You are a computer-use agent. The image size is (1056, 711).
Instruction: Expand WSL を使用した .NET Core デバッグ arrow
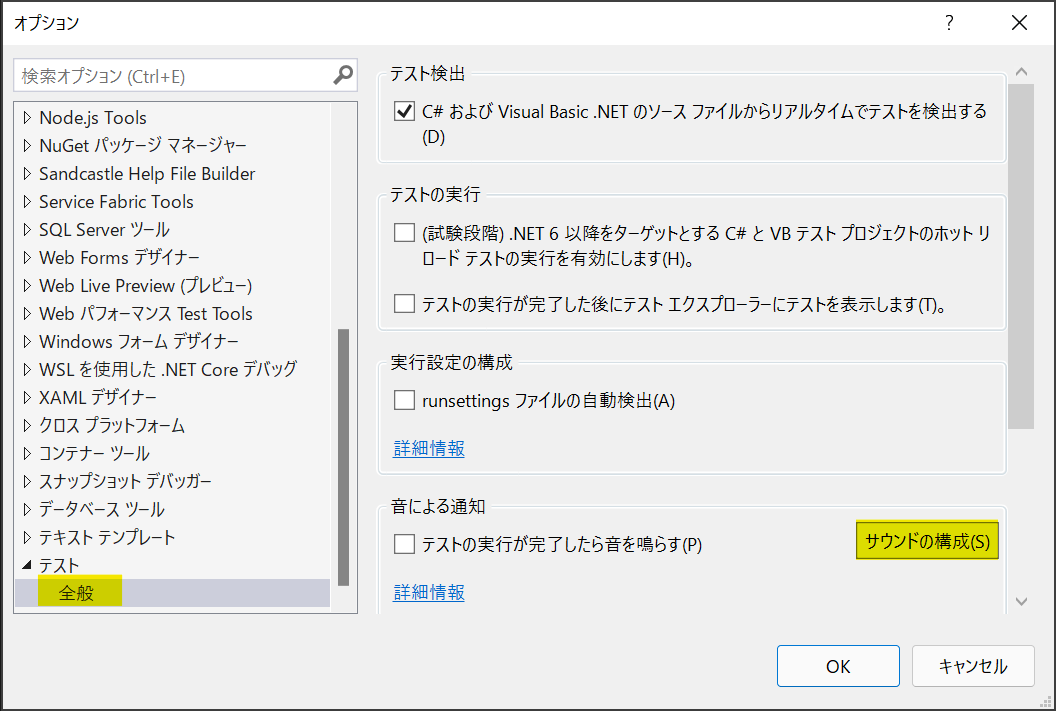click(27, 369)
